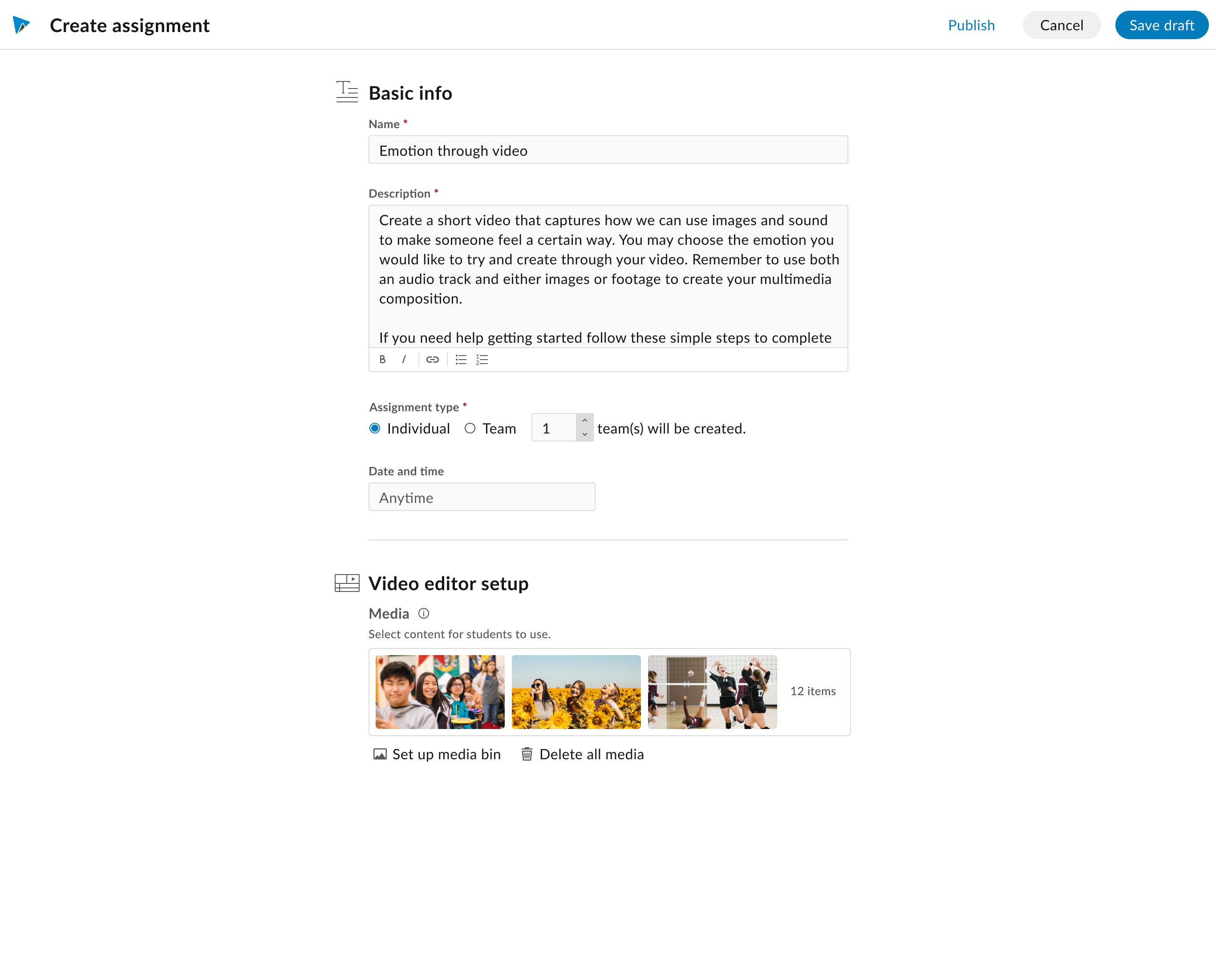Apply bulleted list formatting
The height and width of the screenshot is (980, 1216).
461,360
